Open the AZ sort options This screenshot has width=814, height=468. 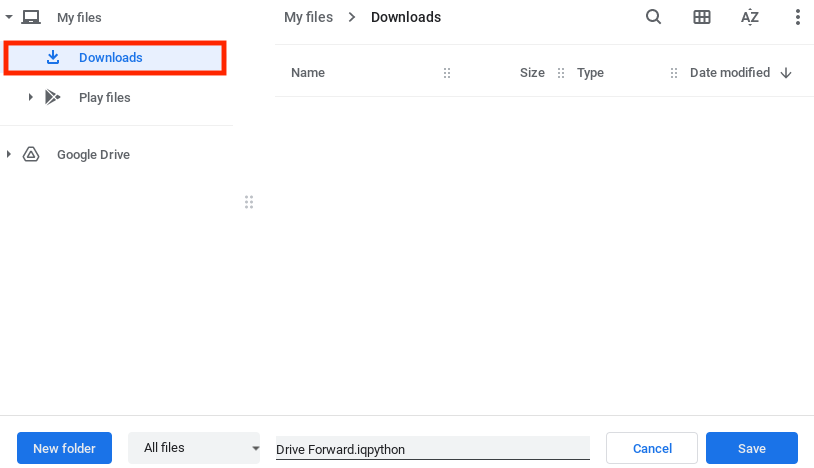click(750, 17)
